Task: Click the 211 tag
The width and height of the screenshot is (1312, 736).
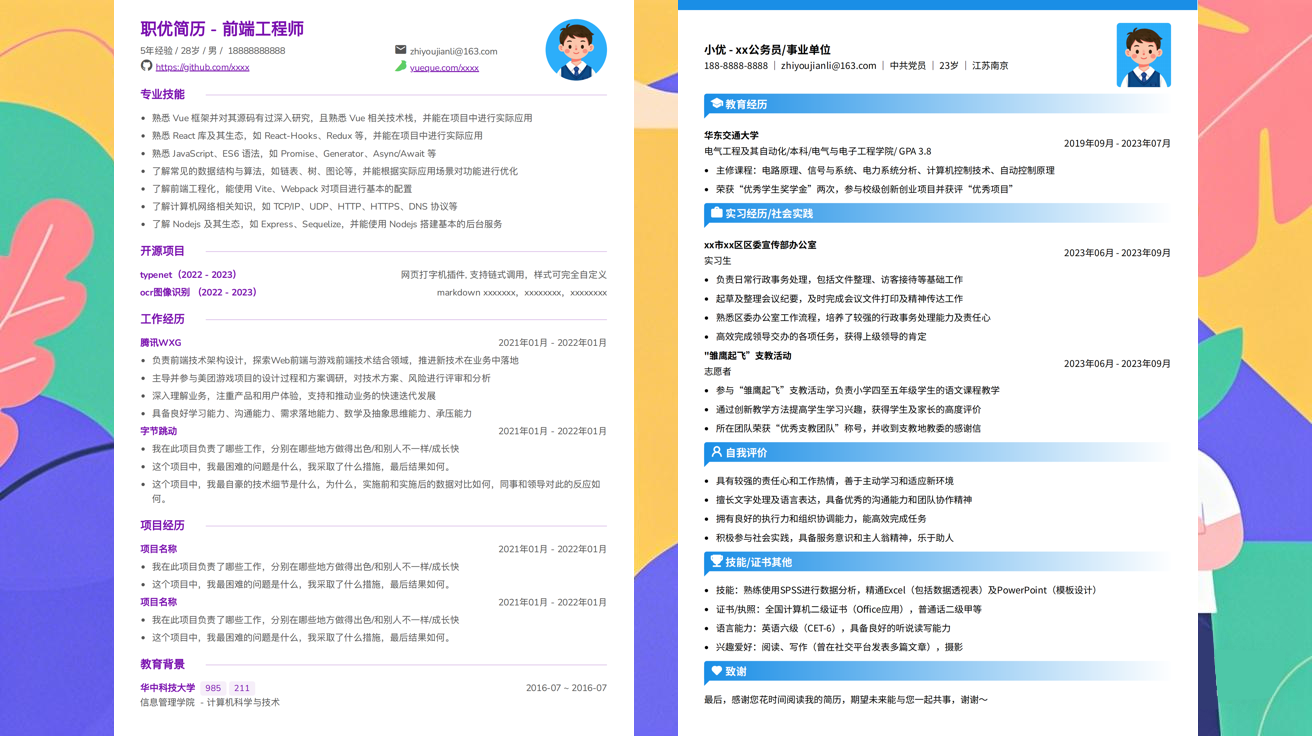Action: click(x=242, y=688)
